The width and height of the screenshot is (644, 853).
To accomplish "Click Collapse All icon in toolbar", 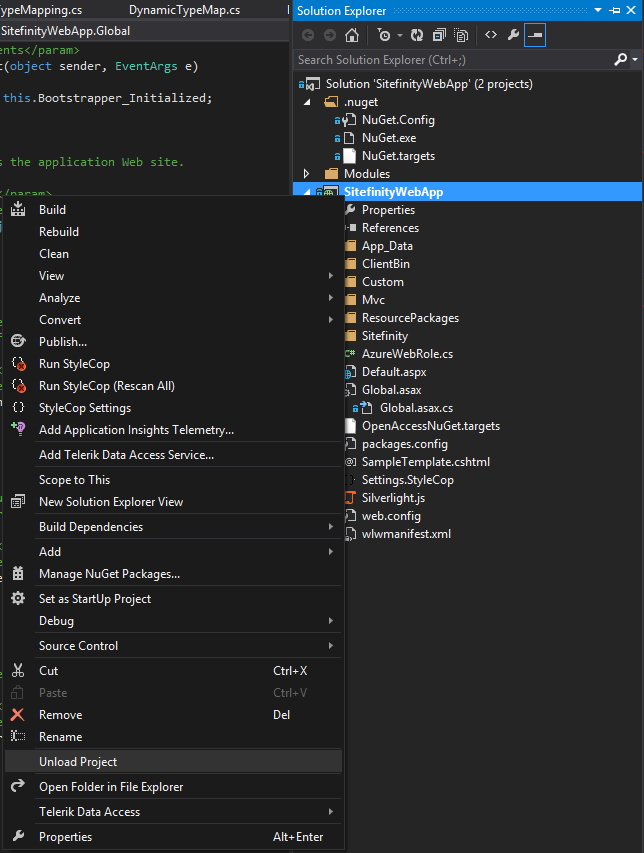I will [x=439, y=35].
